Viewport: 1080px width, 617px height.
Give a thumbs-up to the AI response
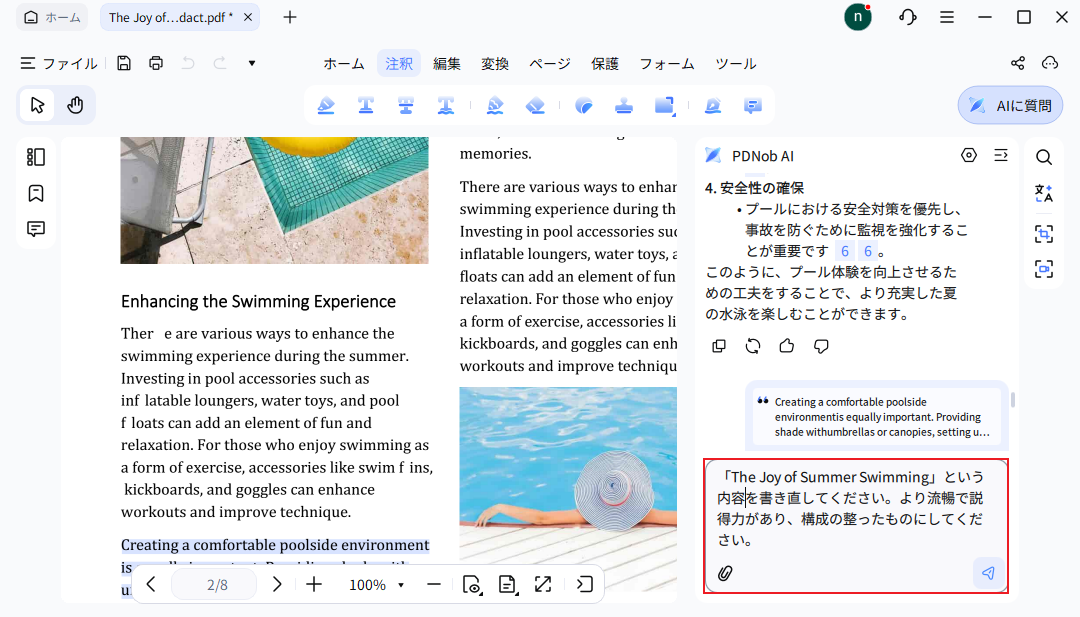786,345
